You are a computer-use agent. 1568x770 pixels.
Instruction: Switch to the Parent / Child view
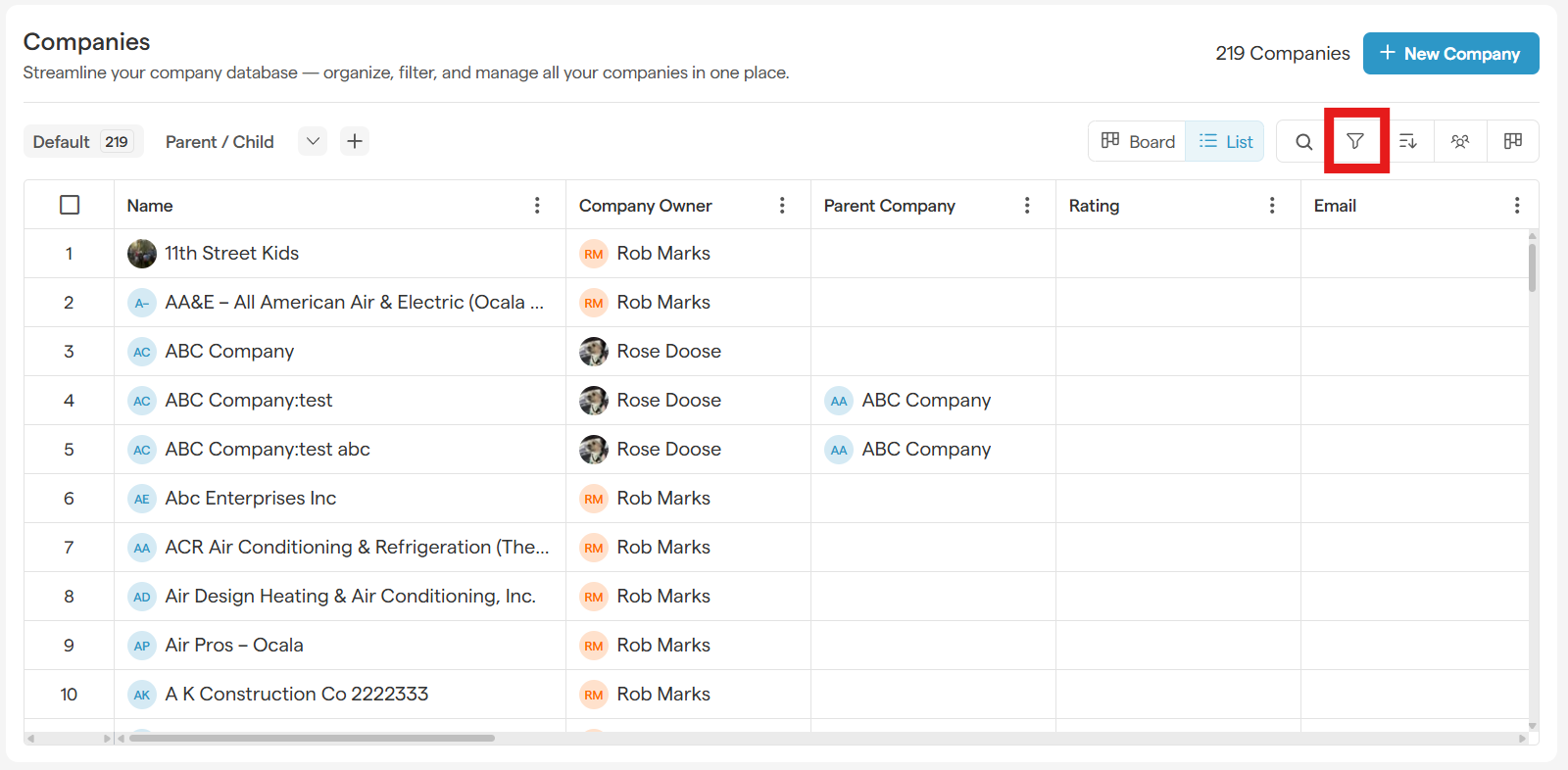tap(220, 142)
